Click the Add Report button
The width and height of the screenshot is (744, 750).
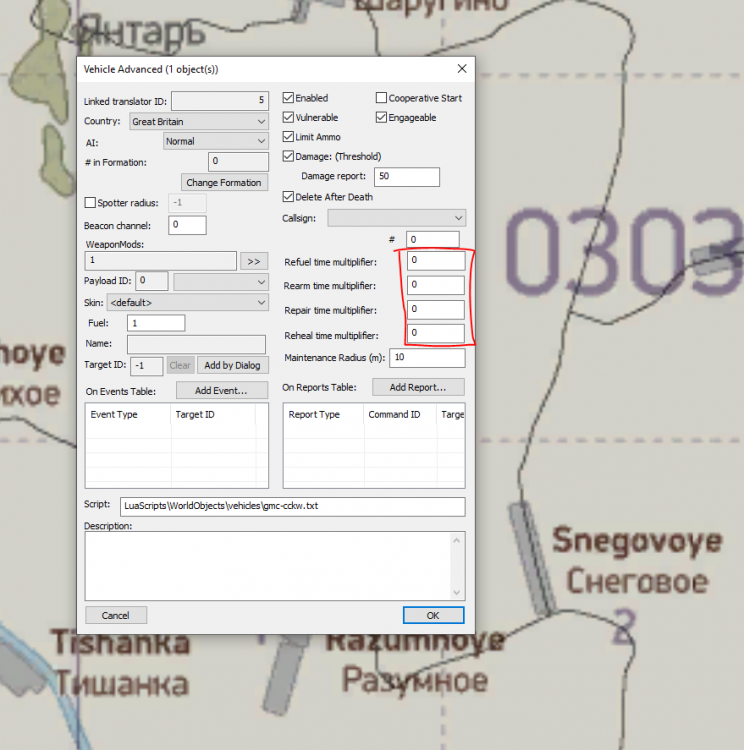[x=418, y=387]
